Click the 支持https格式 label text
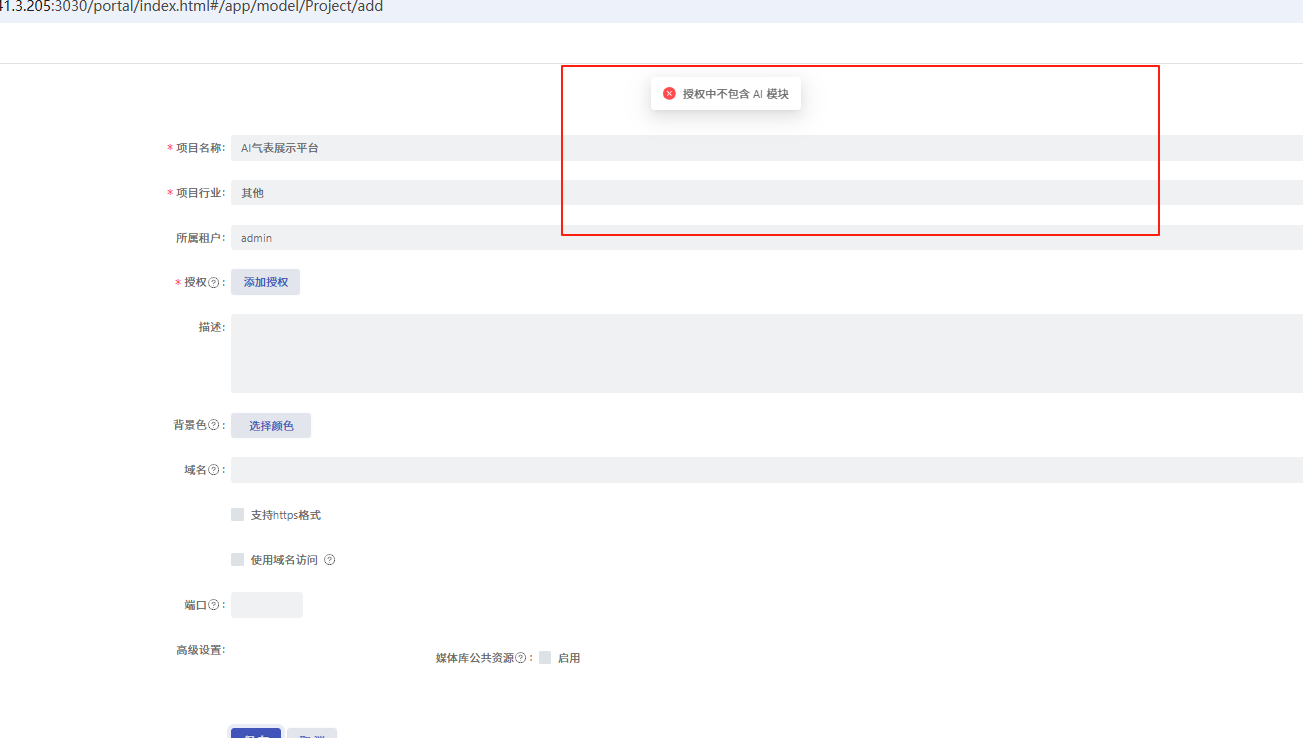 (286, 515)
